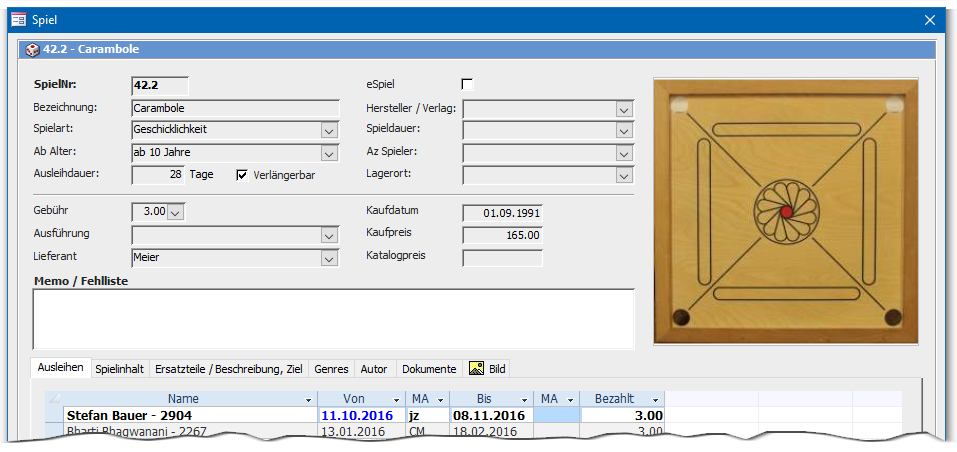Open the Name column filter arrow
Image resolution: width=957 pixels, height=452 pixels.
point(308,400)
